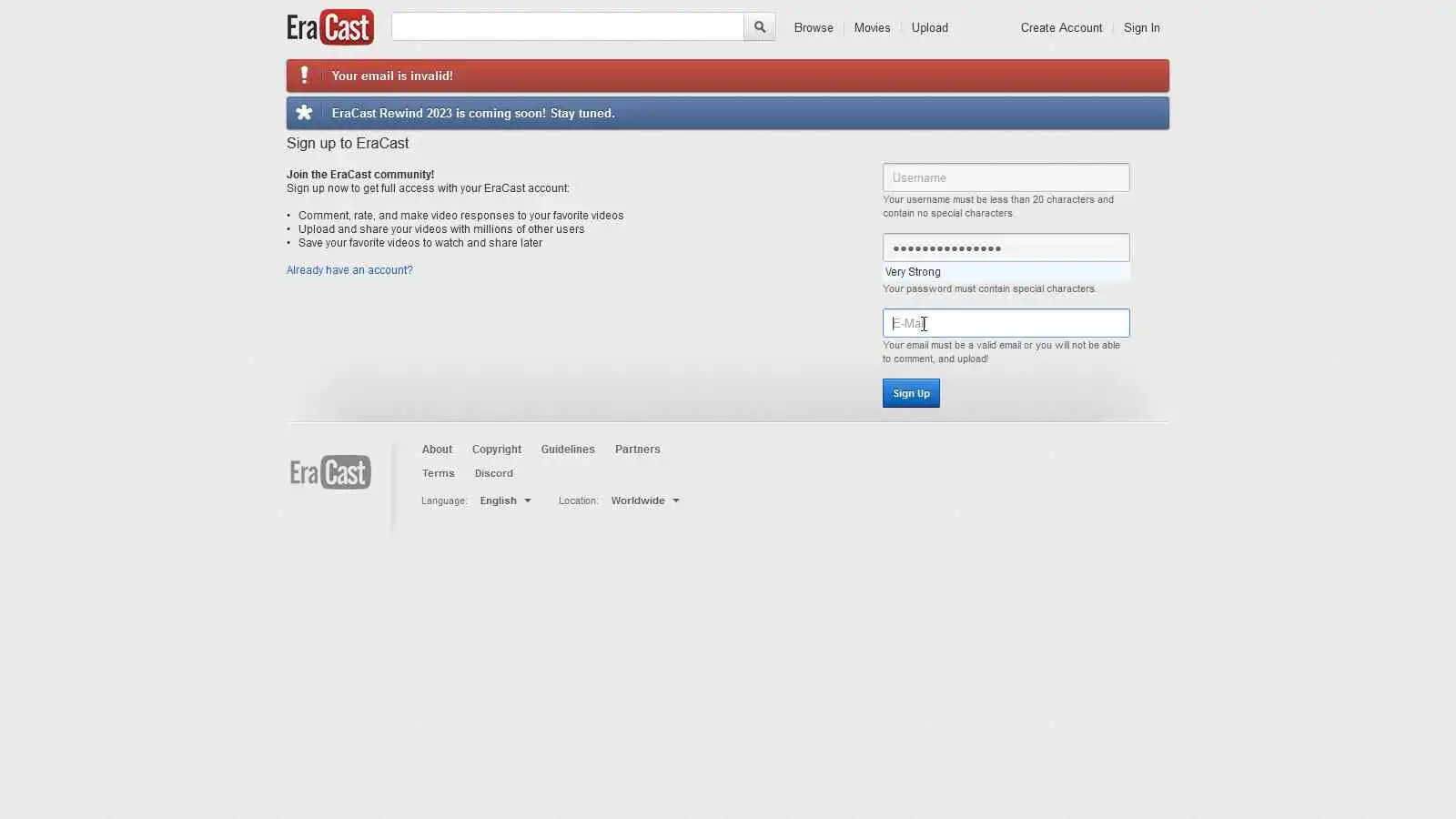
Task: Open the Terms footer link
Action: click(x=438, y=473)
